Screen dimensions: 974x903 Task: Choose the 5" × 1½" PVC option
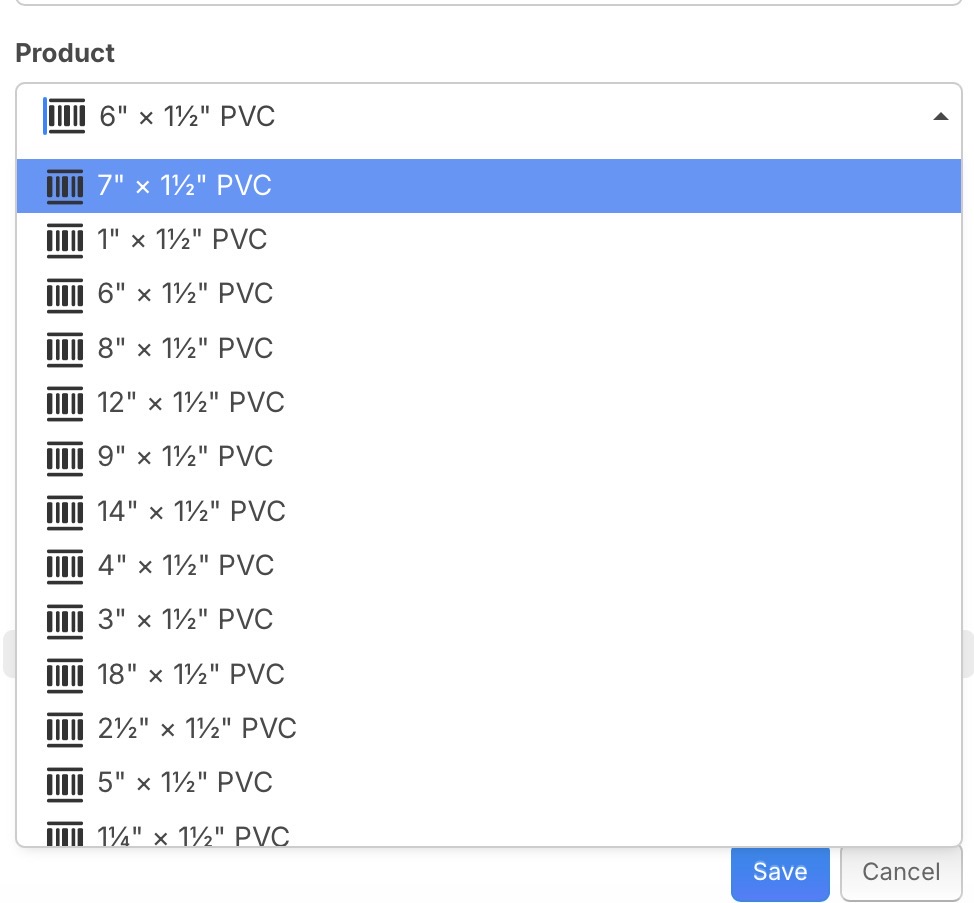pyautogui.click(x=185, y=783)
